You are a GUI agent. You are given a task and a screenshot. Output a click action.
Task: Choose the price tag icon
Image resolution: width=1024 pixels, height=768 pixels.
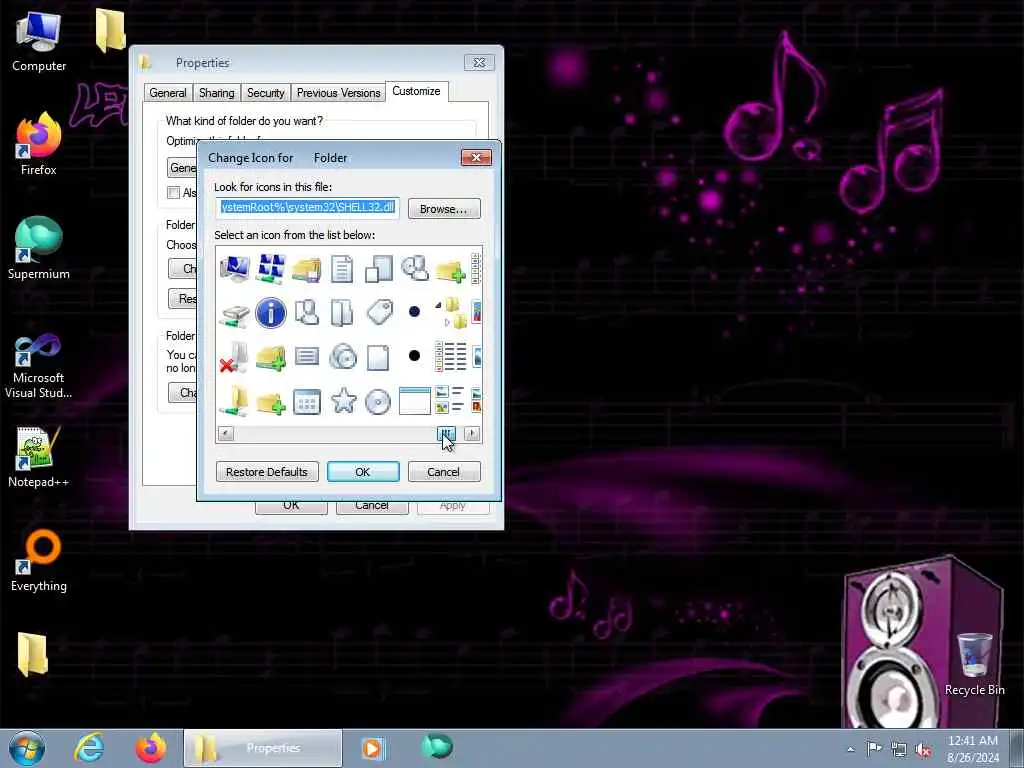click(x=379, y=312)
